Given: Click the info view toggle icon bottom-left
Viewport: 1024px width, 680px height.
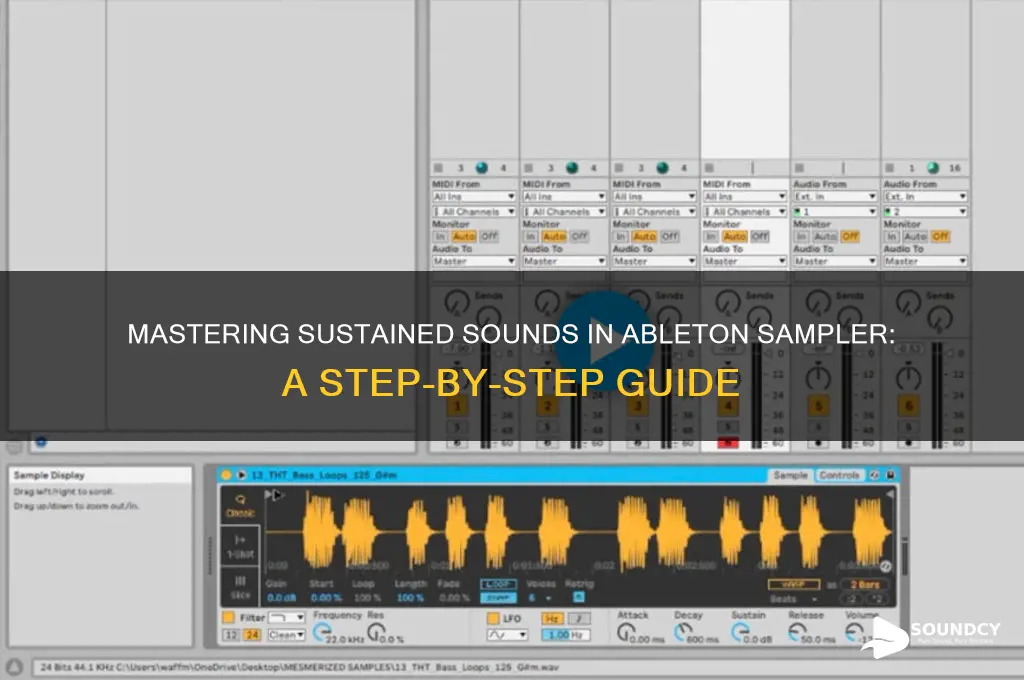Looking at the screenshot, I should [x=14, y=667].
